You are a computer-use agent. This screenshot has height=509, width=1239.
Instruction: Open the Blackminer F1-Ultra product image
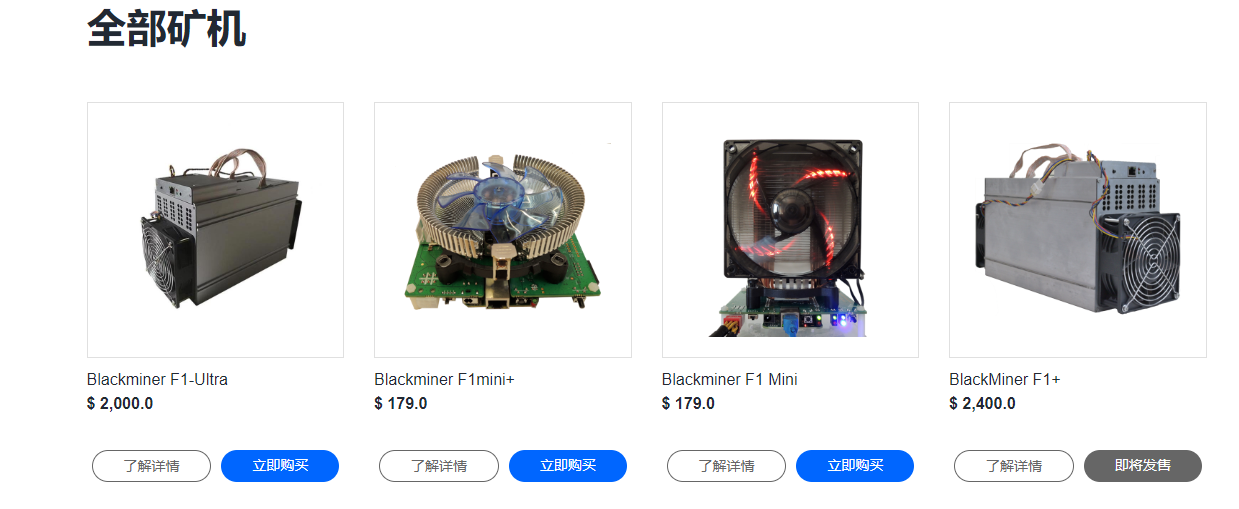[215, 230]
